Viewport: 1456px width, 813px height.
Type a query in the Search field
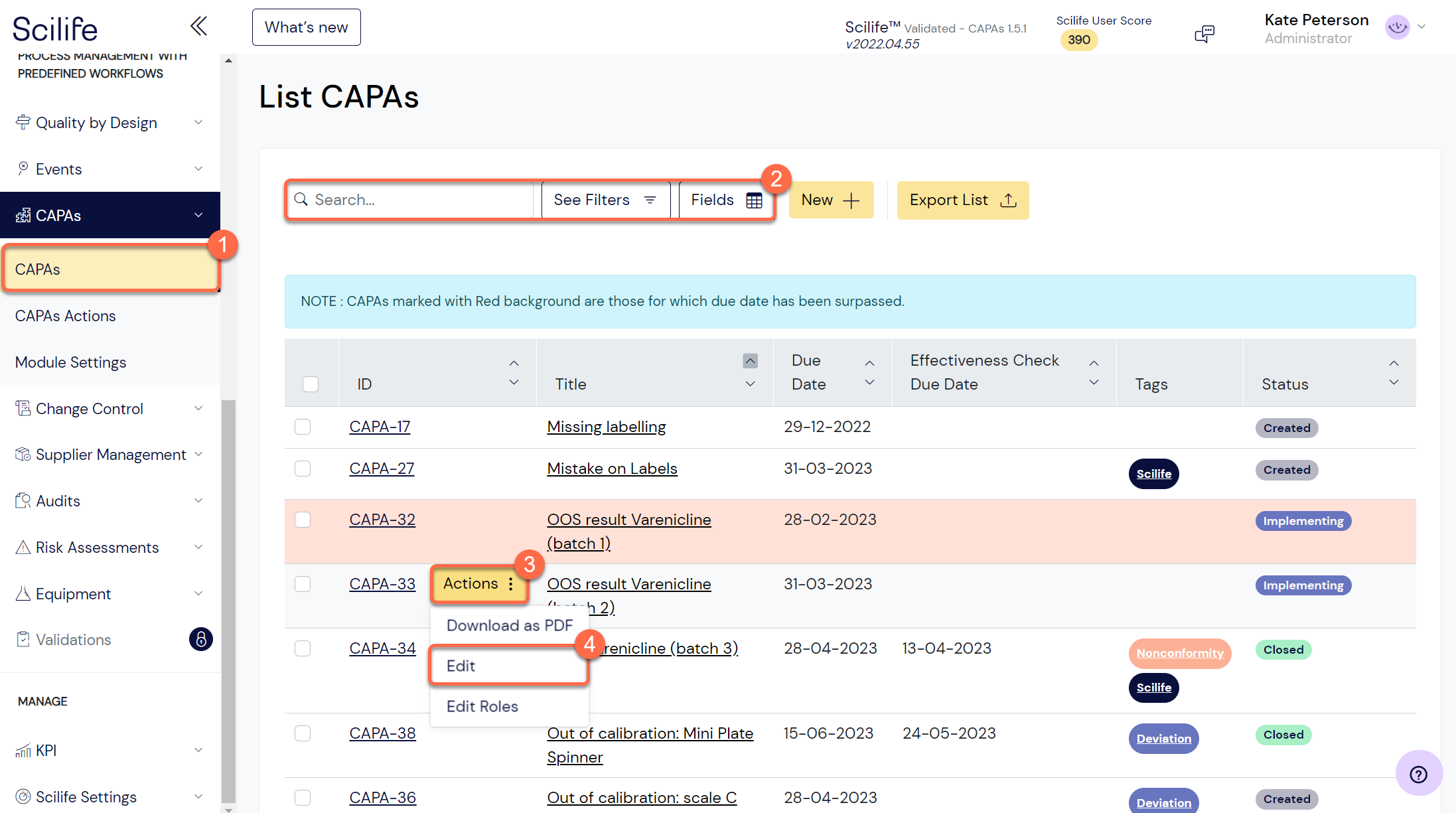pos(411,199)
